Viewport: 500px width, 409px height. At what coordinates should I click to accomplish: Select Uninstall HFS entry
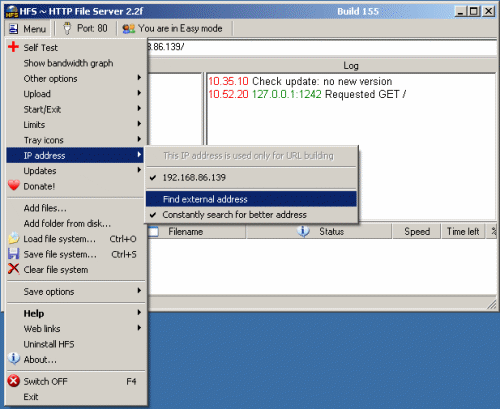click(75, 344)
